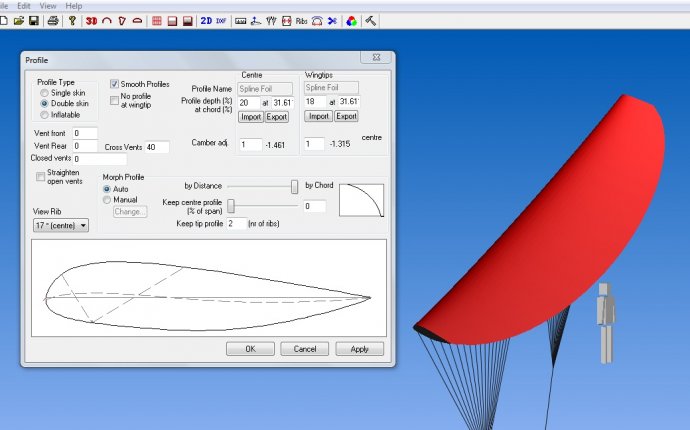This screenshot has width=690, height=430.
Task: Click the Keep centre profile percent field
Action: pyautogui.click(x=315, y=206)
